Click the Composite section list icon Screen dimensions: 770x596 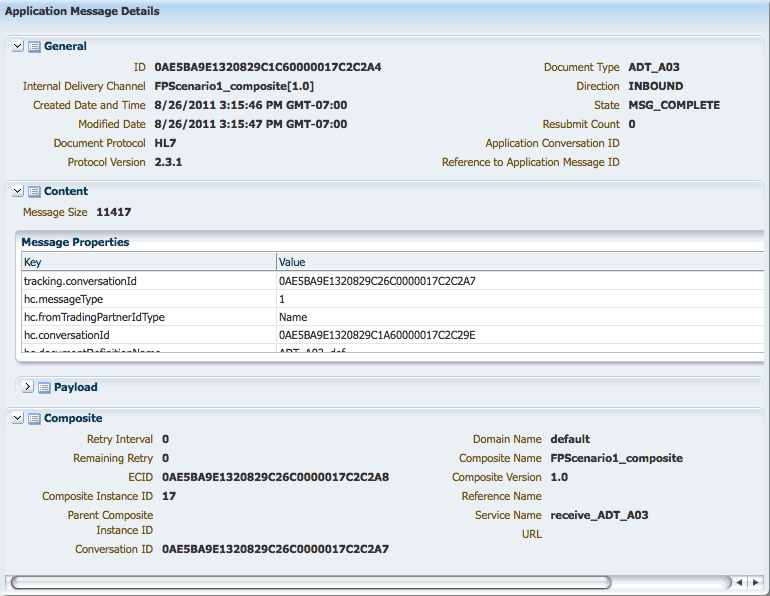coord(34,418)
